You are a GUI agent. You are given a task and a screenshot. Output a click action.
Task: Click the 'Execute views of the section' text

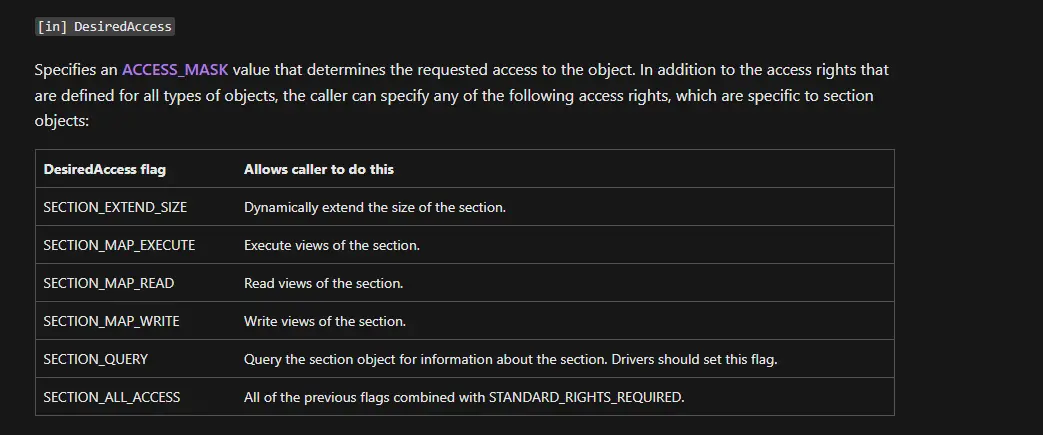coord(331,245)
